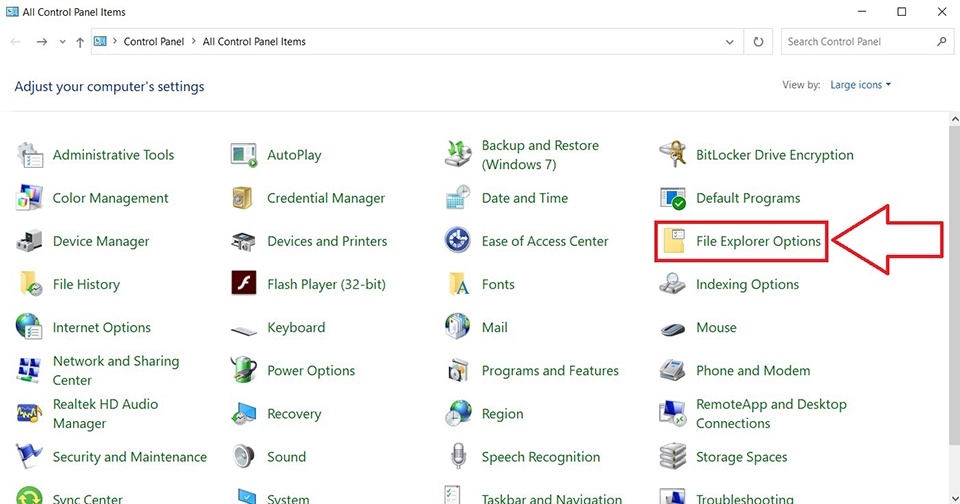The width and height of the screenshot is (960, 504).
Task: Open the Administrative Tools icon
Action: (x=29, y=155)
